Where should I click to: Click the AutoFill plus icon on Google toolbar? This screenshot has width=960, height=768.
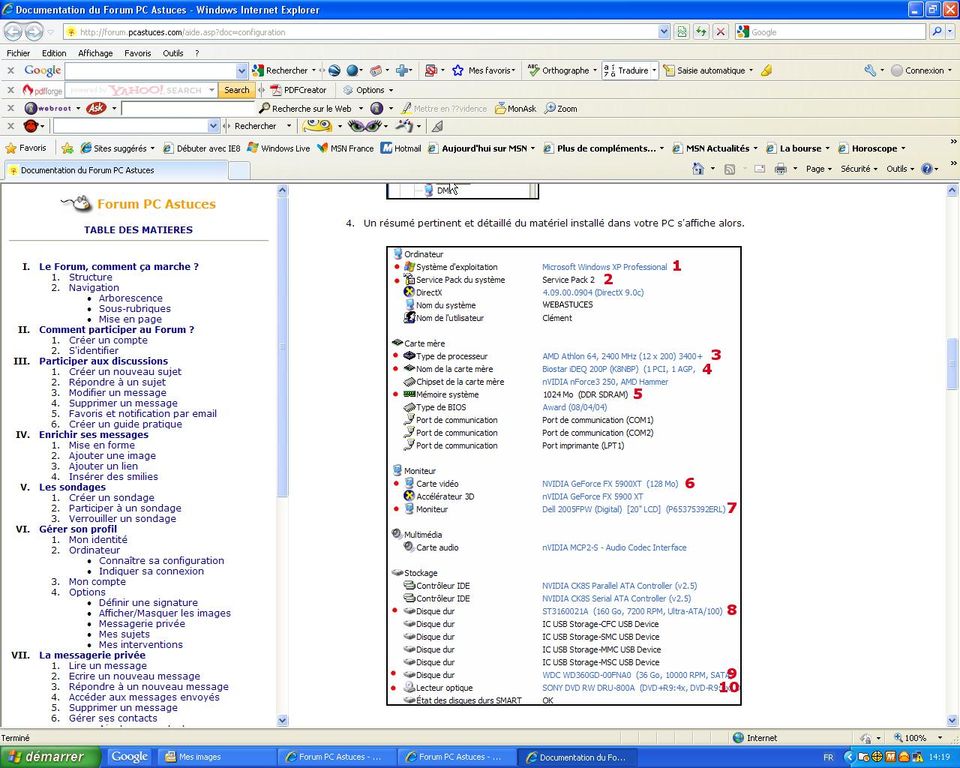[x=400, y=70]
